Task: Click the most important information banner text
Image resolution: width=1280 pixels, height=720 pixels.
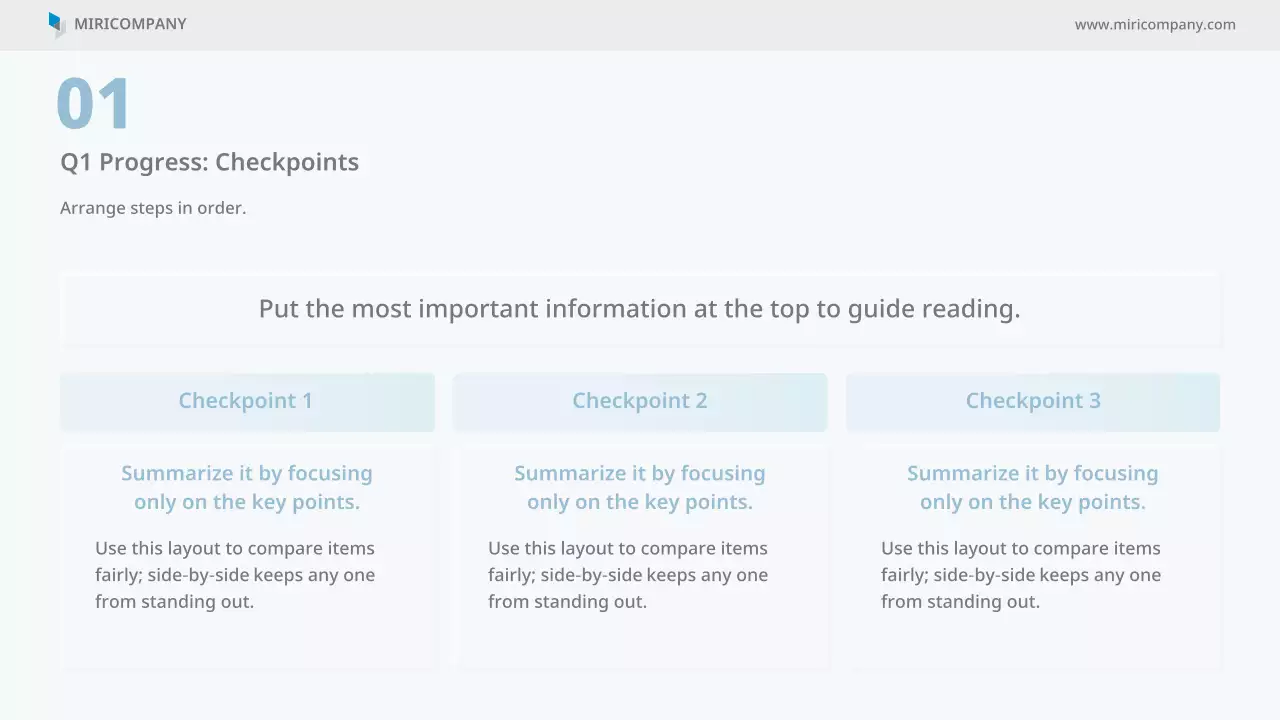Action: [x=639, y=308]
